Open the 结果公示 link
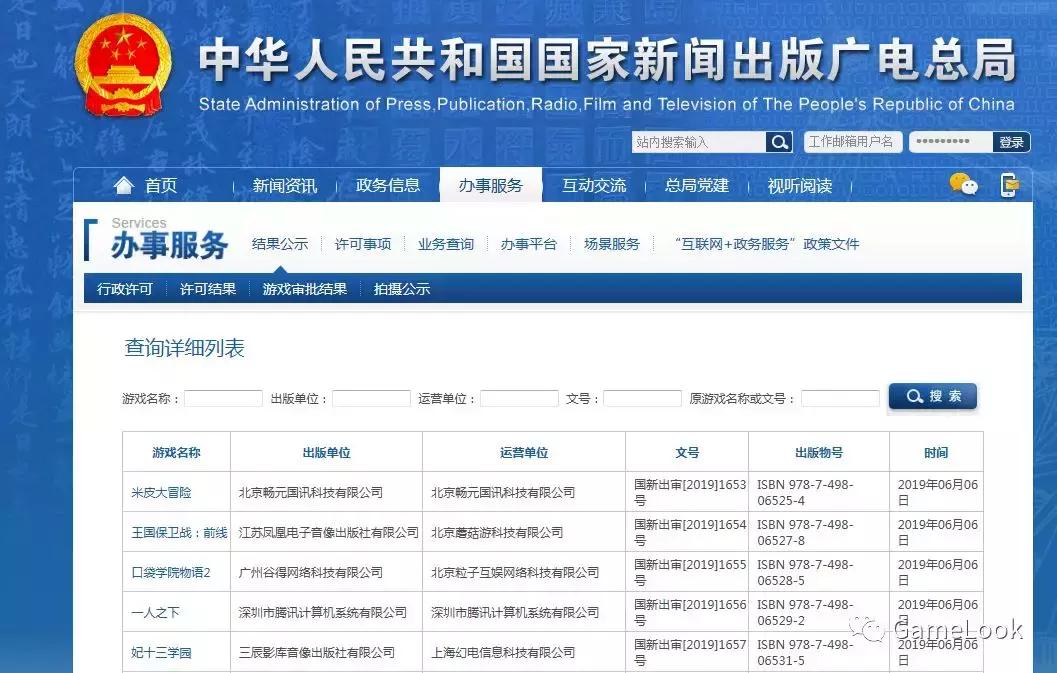The height and width of the screenshot is (673, 1057). tap(279, 243)
